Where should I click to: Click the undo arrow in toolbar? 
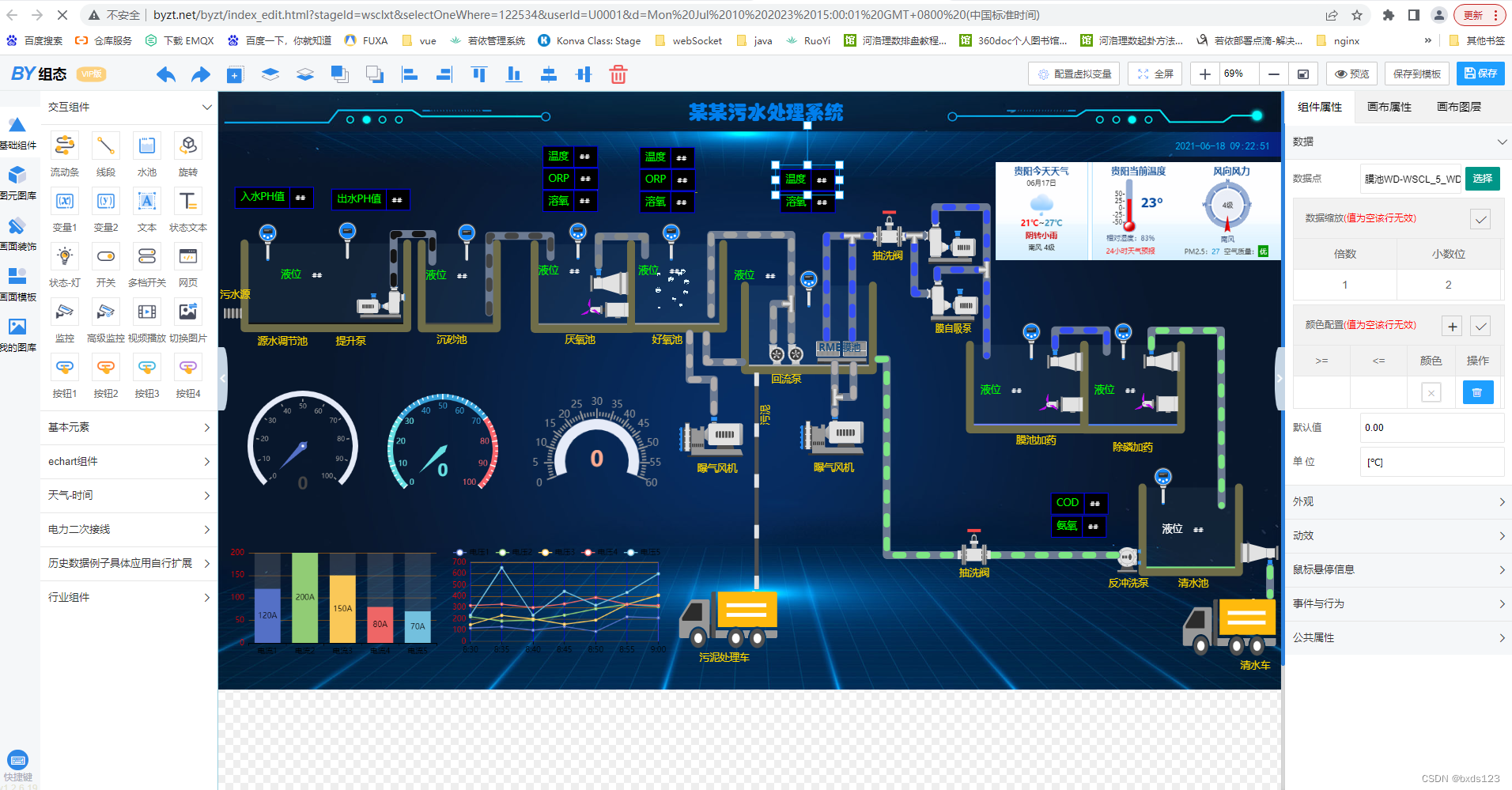point(165,74)
